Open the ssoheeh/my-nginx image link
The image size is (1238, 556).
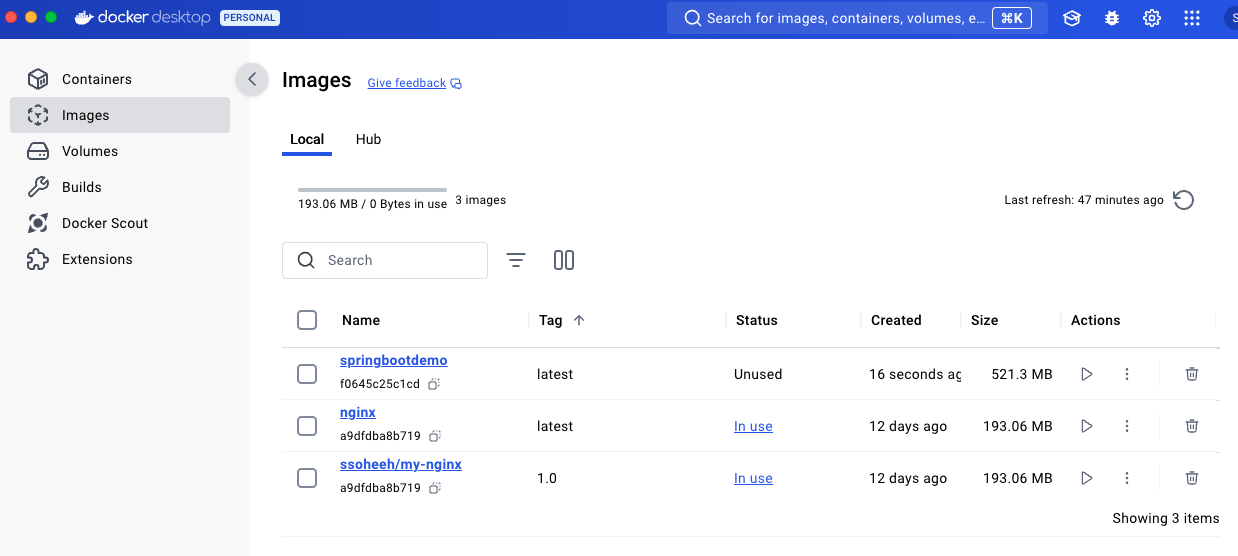pos(401,464)
